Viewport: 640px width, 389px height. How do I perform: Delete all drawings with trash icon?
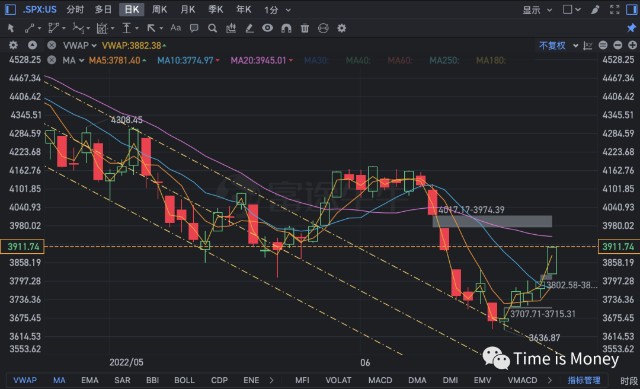pos(304,28)
